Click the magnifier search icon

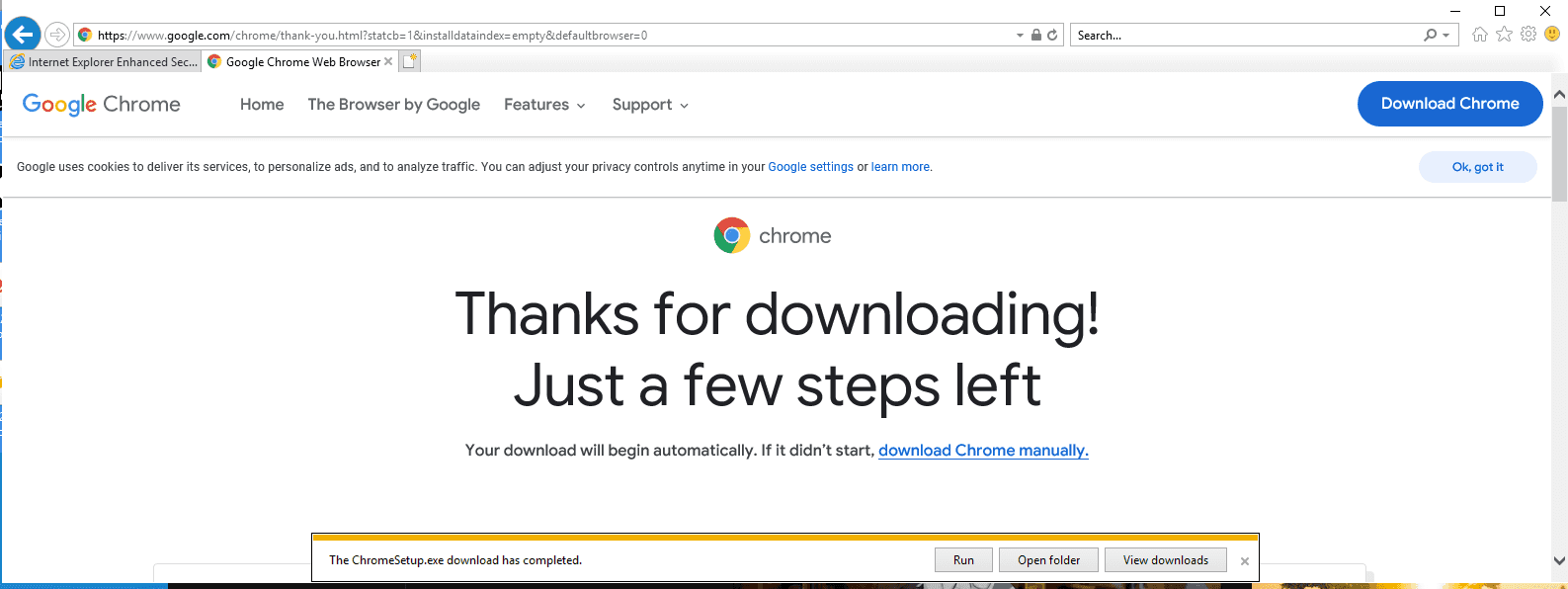click(1430, 35)
